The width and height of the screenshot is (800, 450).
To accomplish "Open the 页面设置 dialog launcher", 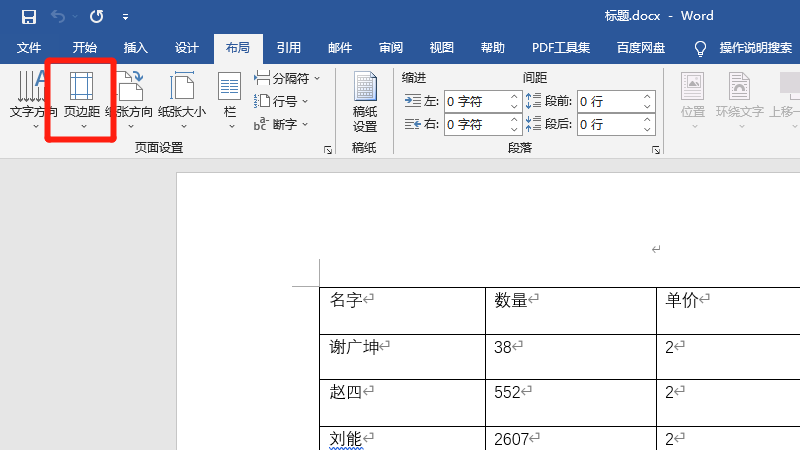I will click(x=327, y=150).
